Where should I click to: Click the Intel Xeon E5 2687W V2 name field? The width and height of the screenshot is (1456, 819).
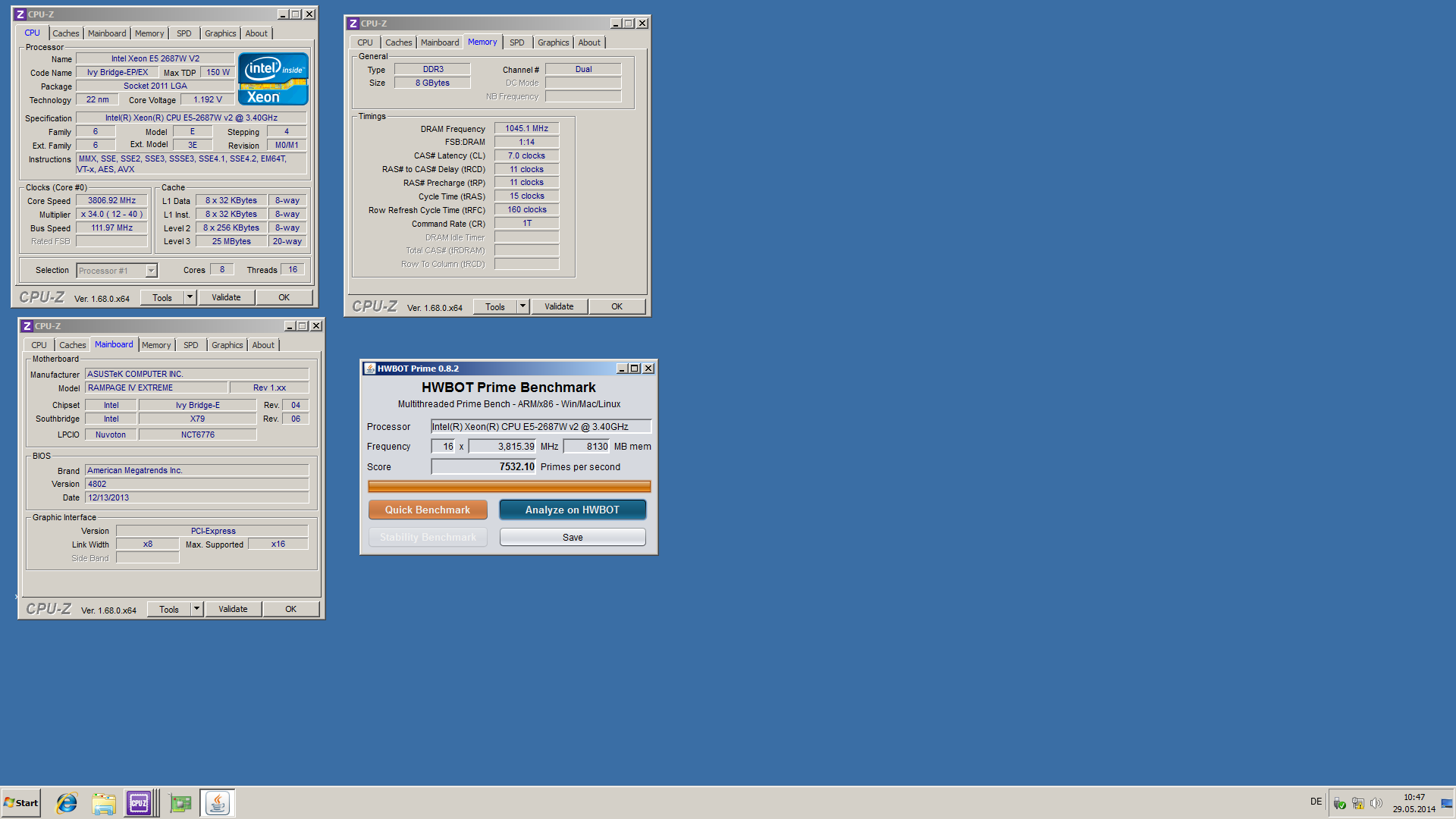[x=155, y=58]
